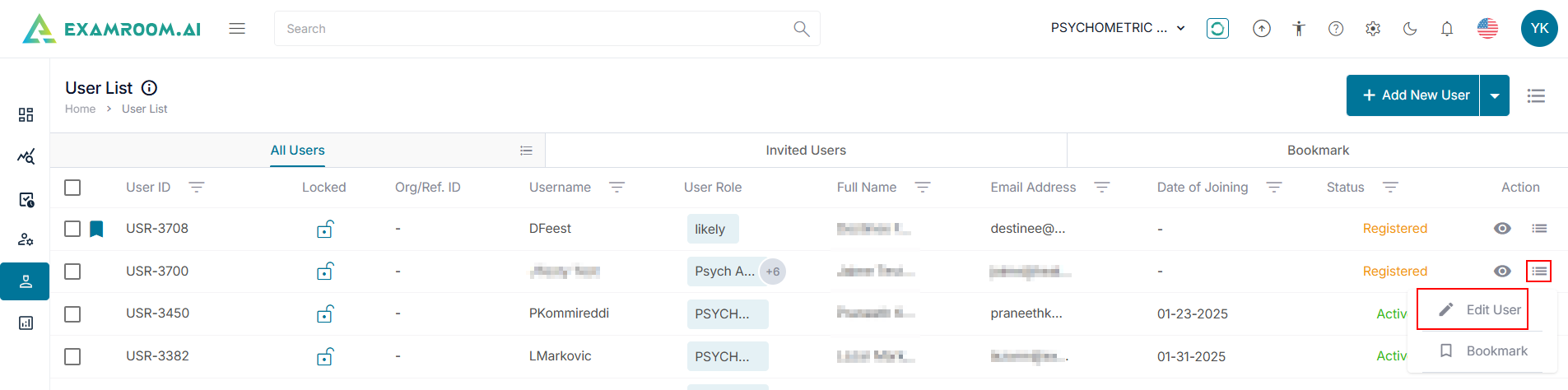Expand the Add New User dropdown arrow

(x=1495, y=95)
